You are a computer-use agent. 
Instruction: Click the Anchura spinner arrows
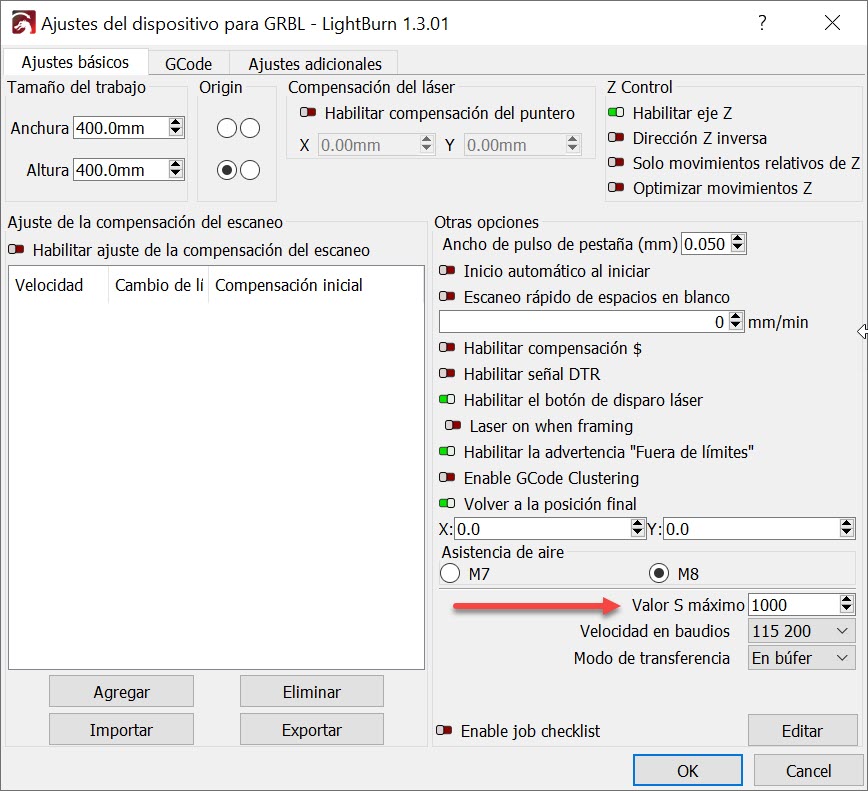point(175,127)
